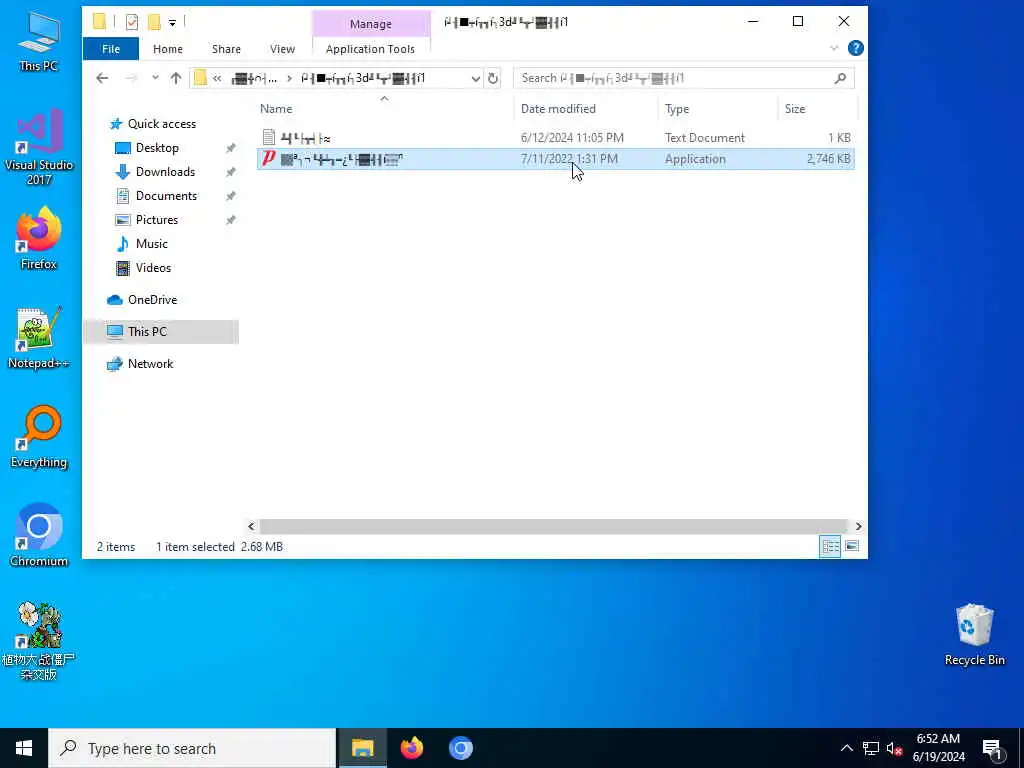Image resolution: width=1024 pixels, height=768 pixels.
Task: Switch to large icons view layout
Action: coord(852,546)
